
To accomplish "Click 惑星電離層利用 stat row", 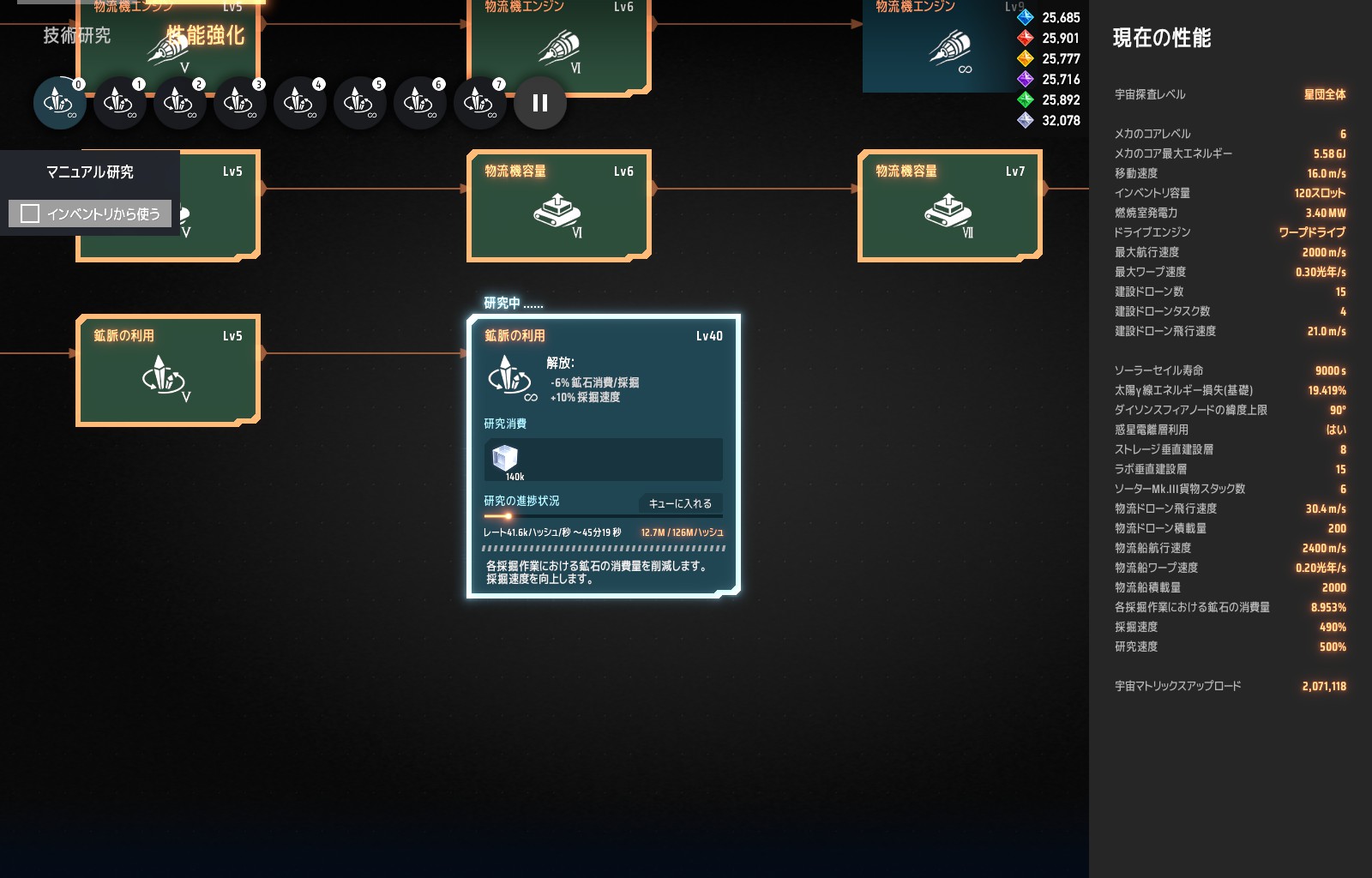I will (1231, 430).
